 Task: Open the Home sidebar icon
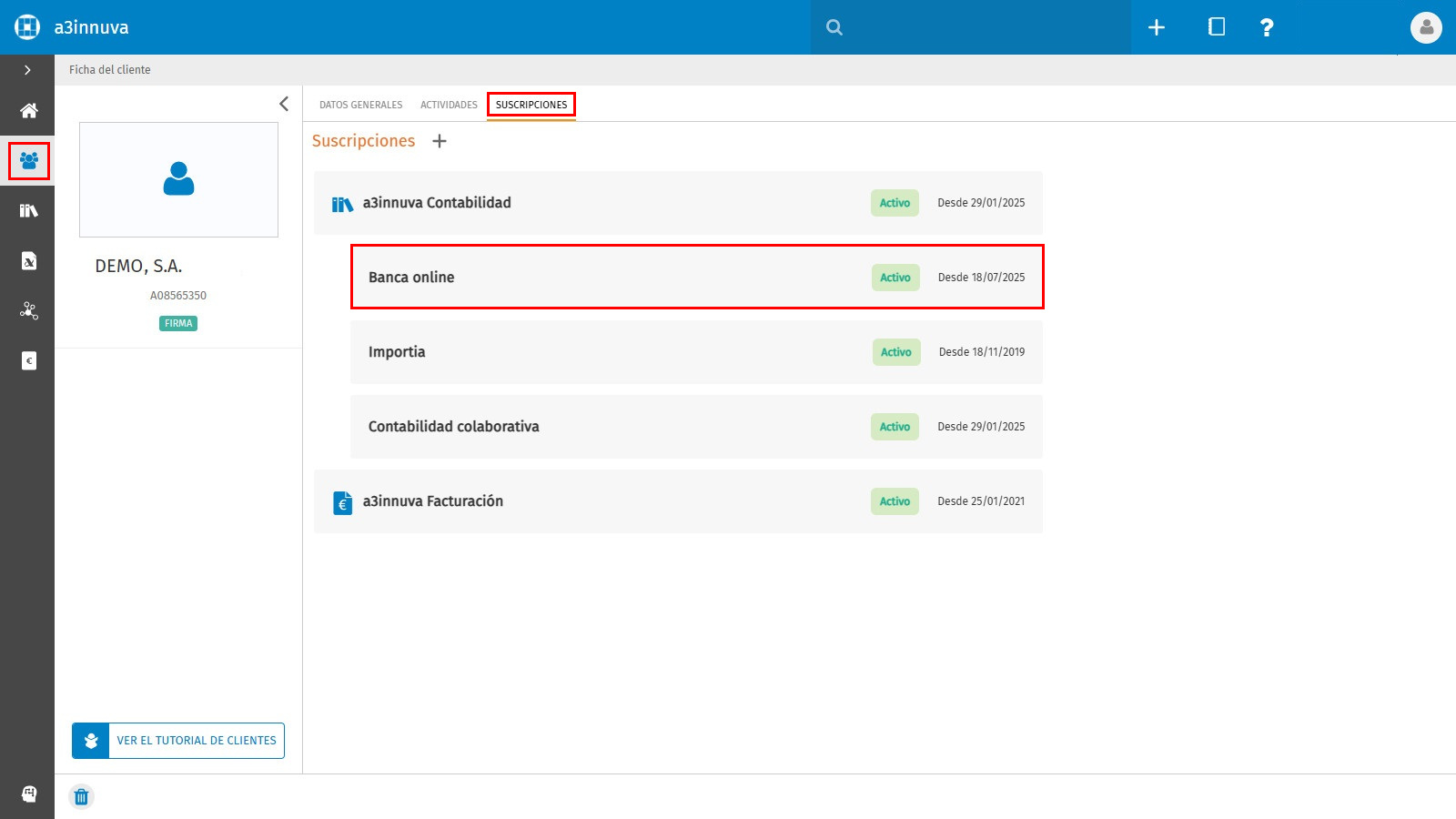[x=29, y=111]
